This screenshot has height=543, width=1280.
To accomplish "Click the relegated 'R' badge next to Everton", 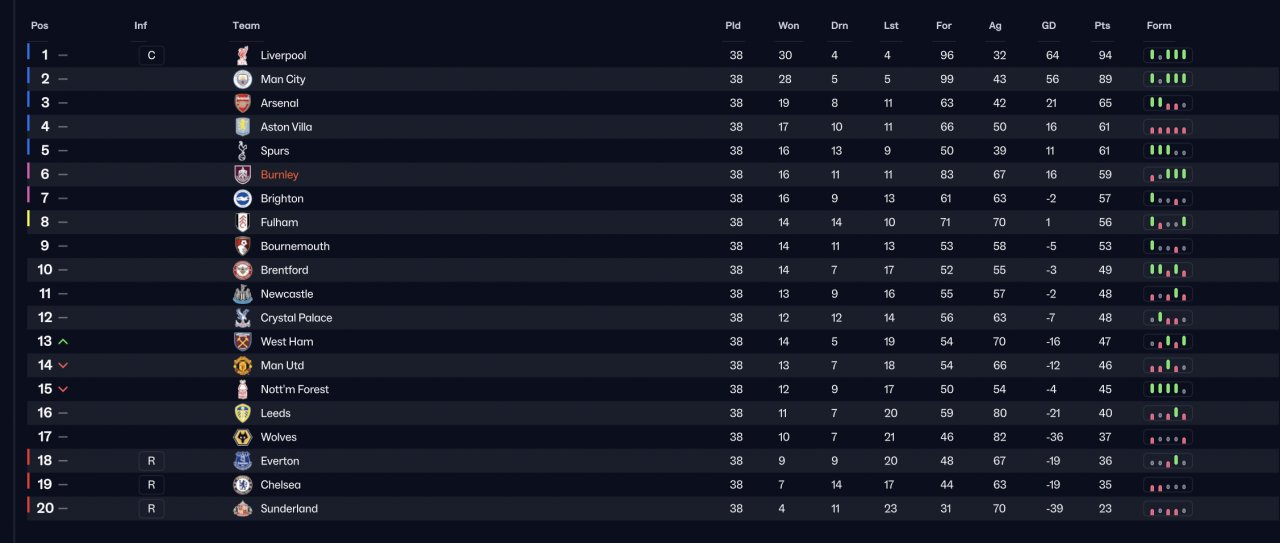I will coord(151,461).
